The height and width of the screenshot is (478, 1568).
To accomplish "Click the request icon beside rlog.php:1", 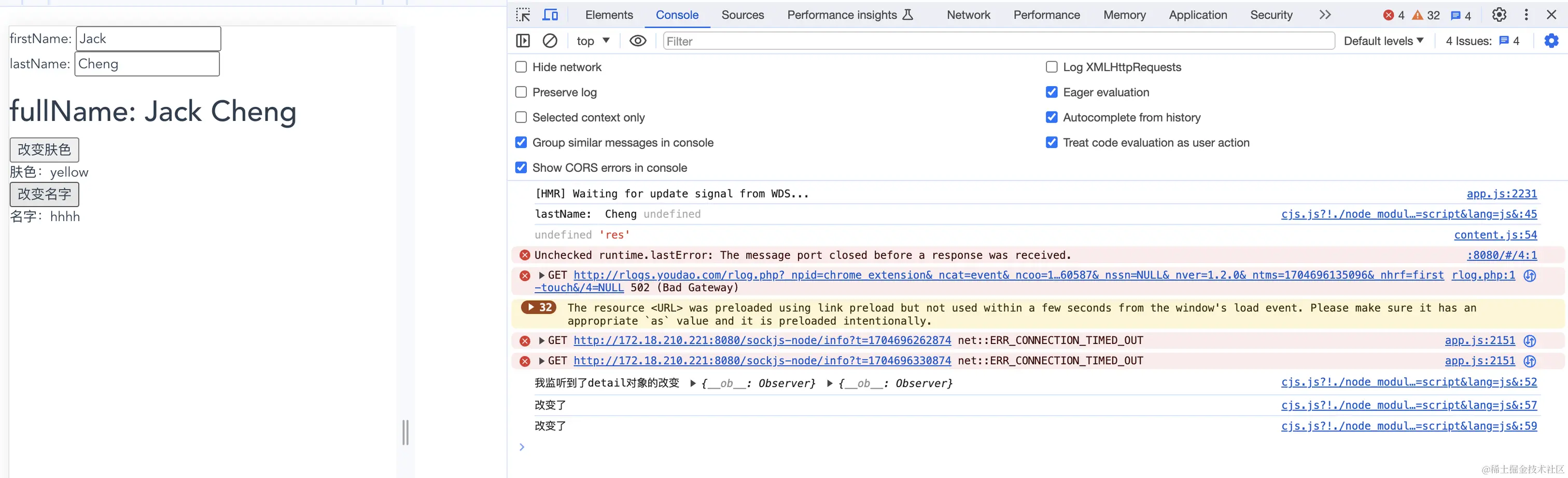I will tap(1530, 275).
